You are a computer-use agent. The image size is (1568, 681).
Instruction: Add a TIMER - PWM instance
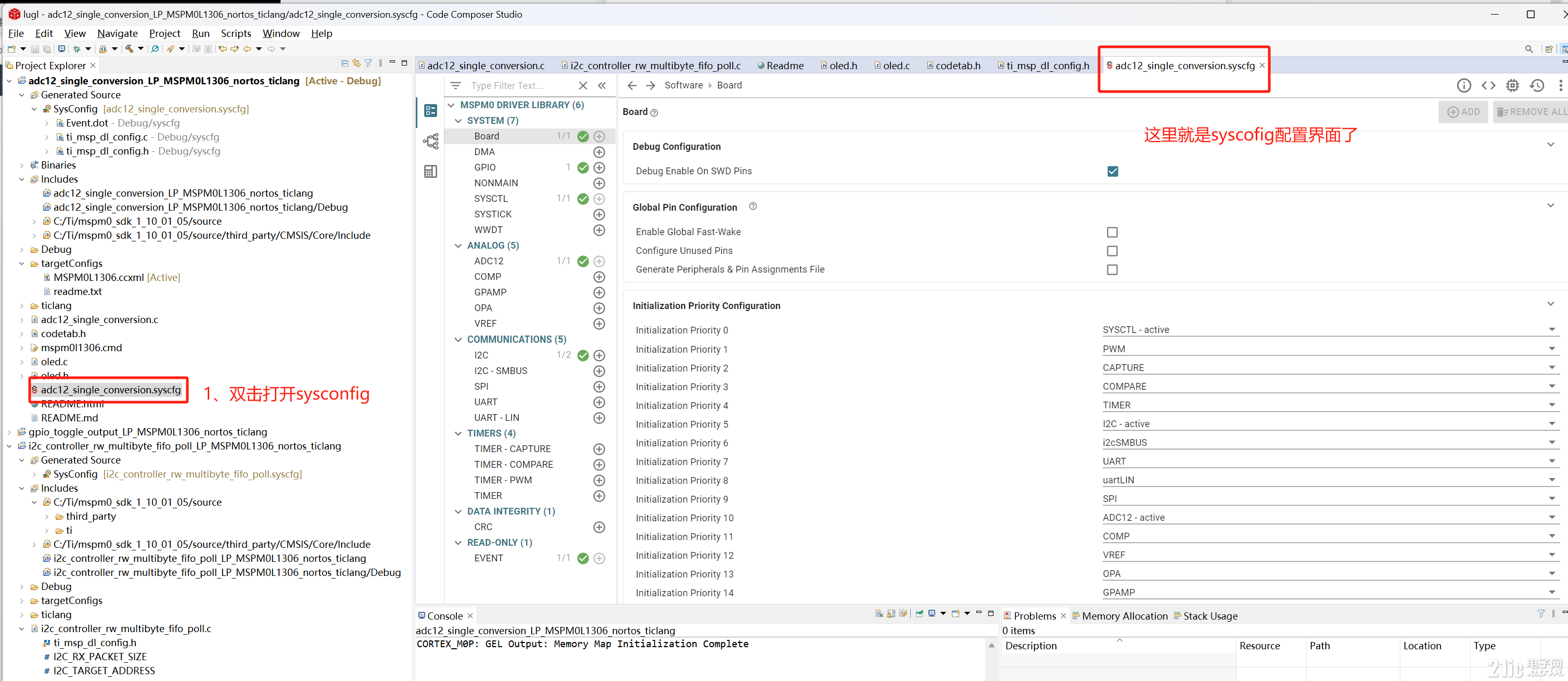[x=599, y=480]
